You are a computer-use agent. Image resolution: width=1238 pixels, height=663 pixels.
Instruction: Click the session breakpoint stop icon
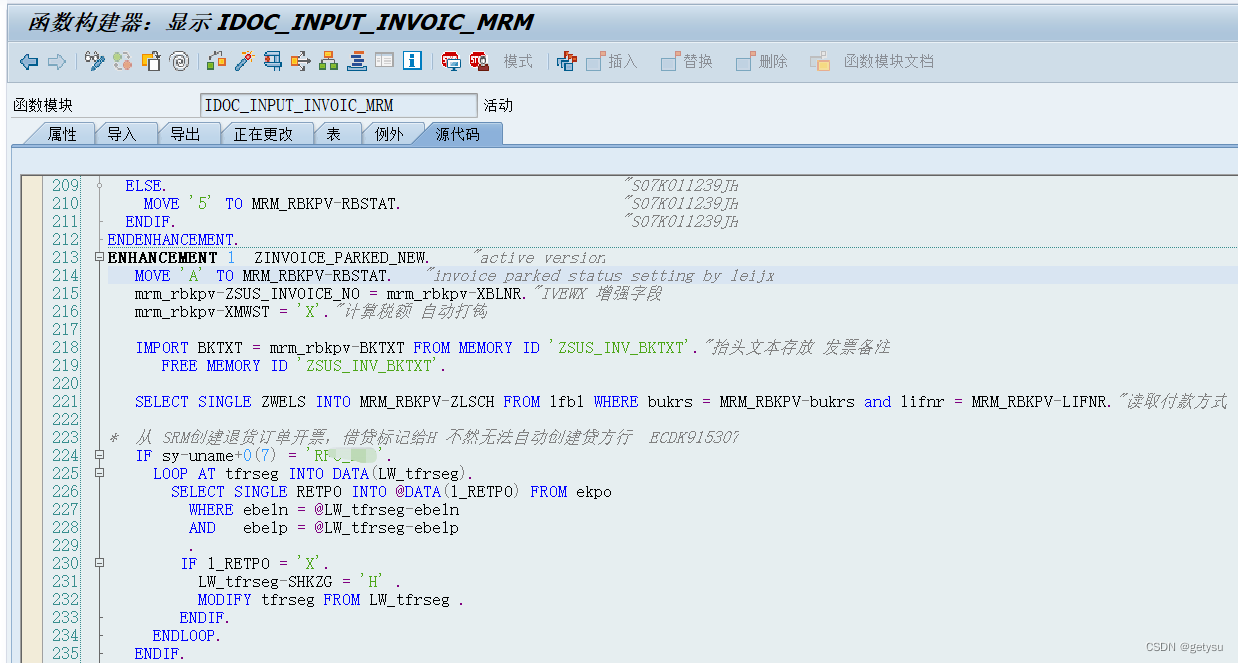coord(452,61)
